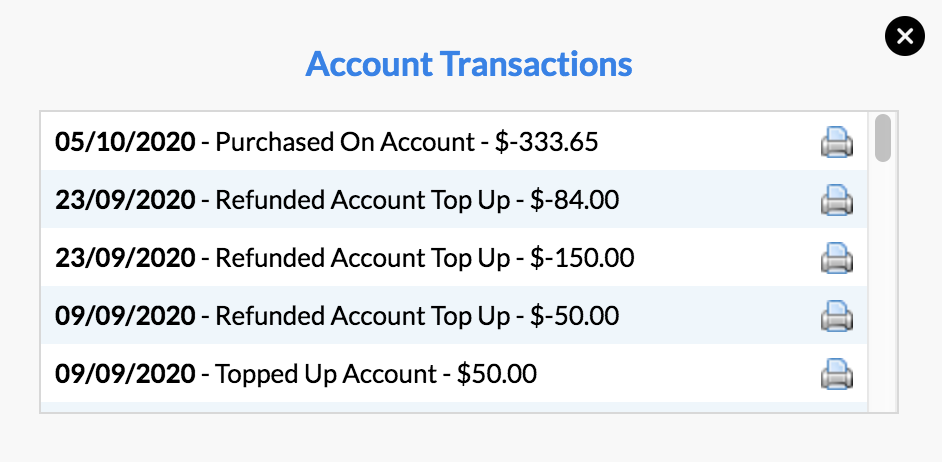Viewport: 942px width, 462px height.
Task: Select the Purchased On Account label
Action: click(345, 142)
